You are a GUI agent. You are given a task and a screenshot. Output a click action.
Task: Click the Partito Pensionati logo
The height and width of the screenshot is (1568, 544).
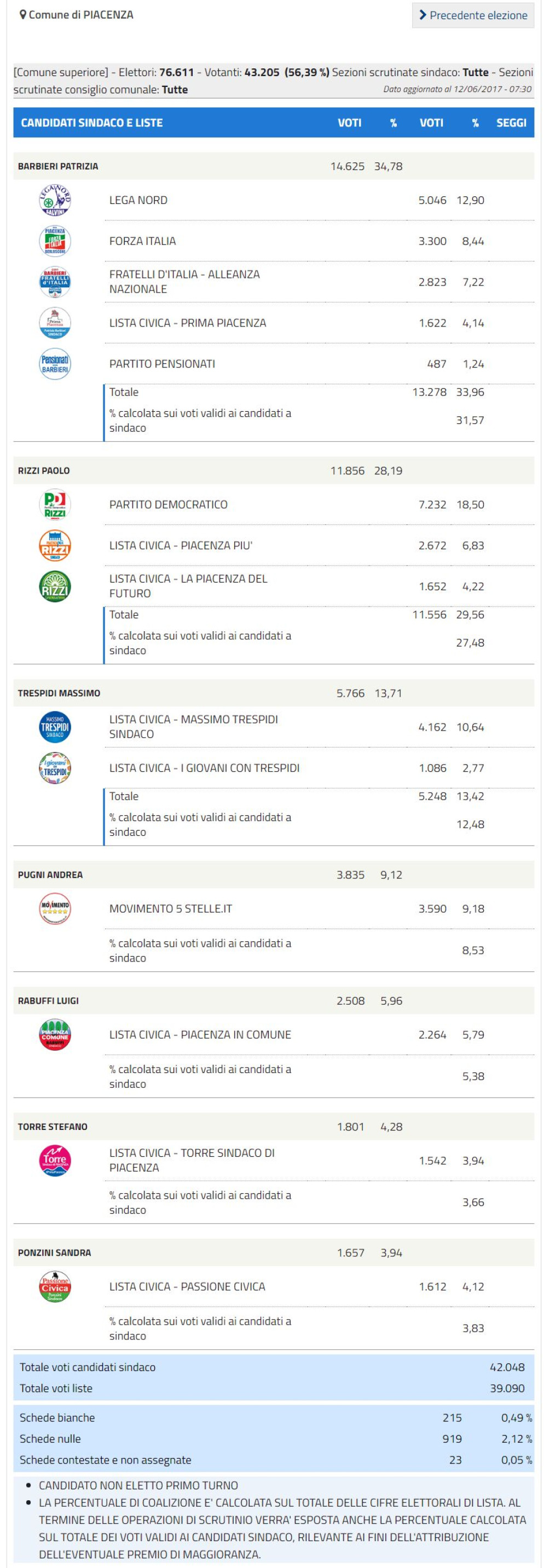(55, 364)
